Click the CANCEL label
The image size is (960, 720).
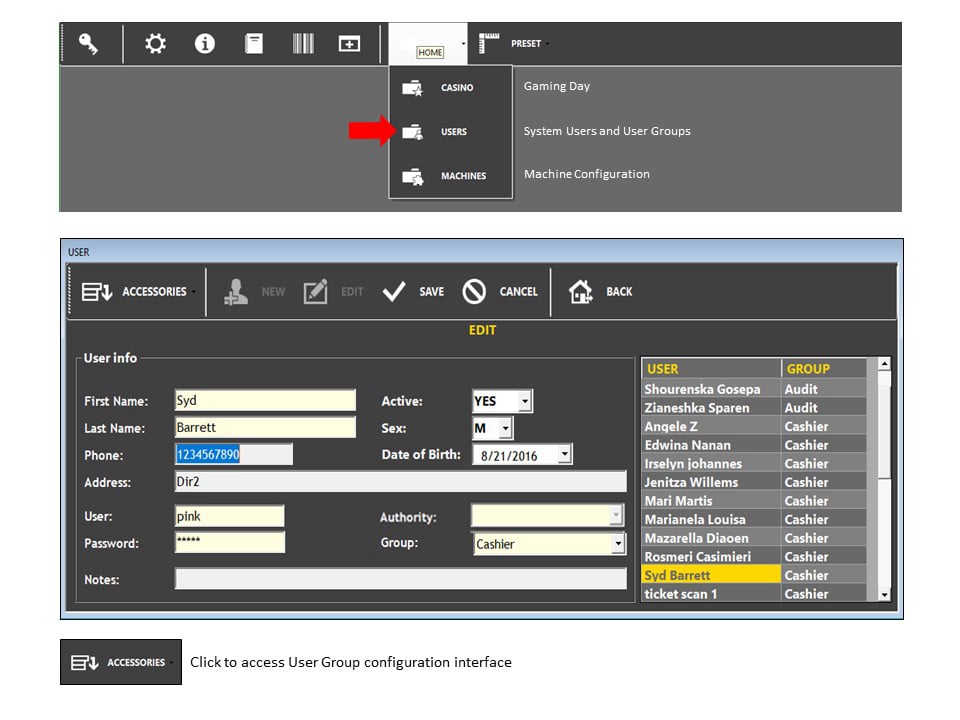click(519, 292)
